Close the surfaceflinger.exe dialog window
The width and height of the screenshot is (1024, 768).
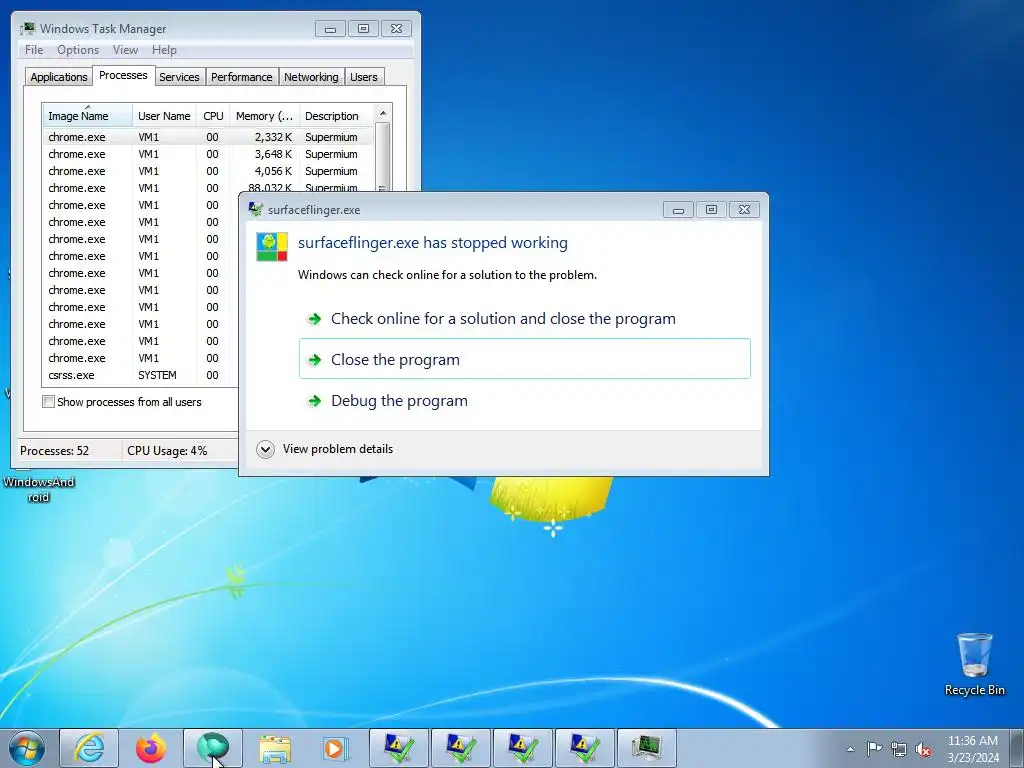[x=744, y=210]
